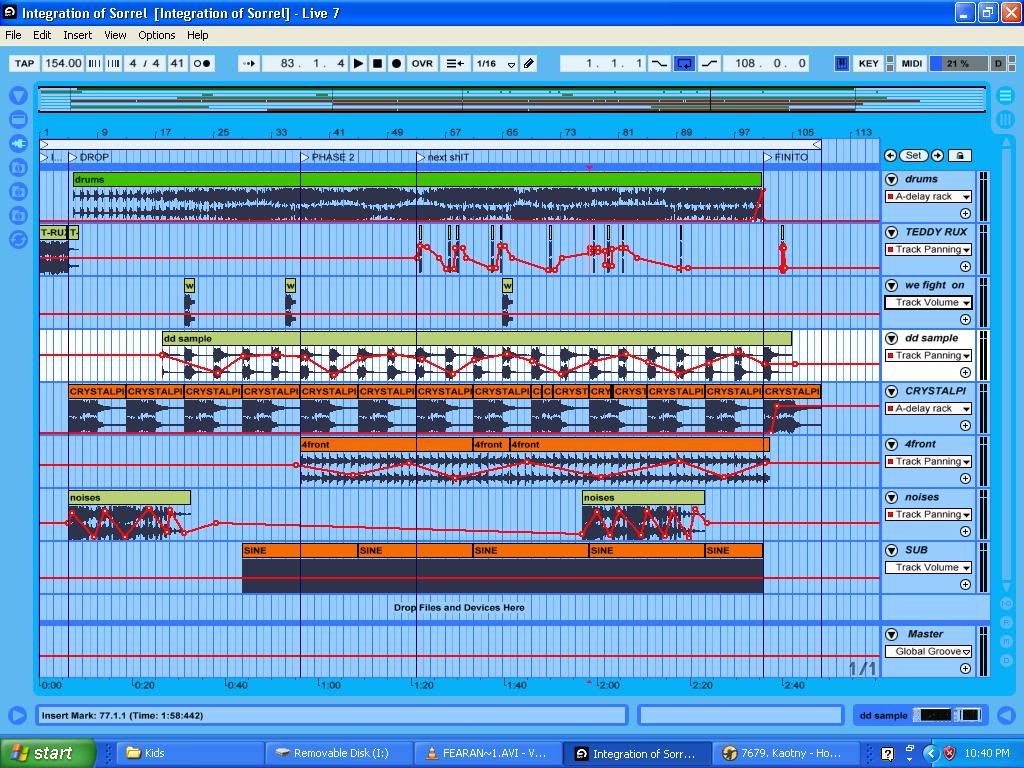This screenshot has width=1024, height=768.
Task: Open the drums track A-delay rack dropdown
Action: pyautogui.click(x=928, y=197)
